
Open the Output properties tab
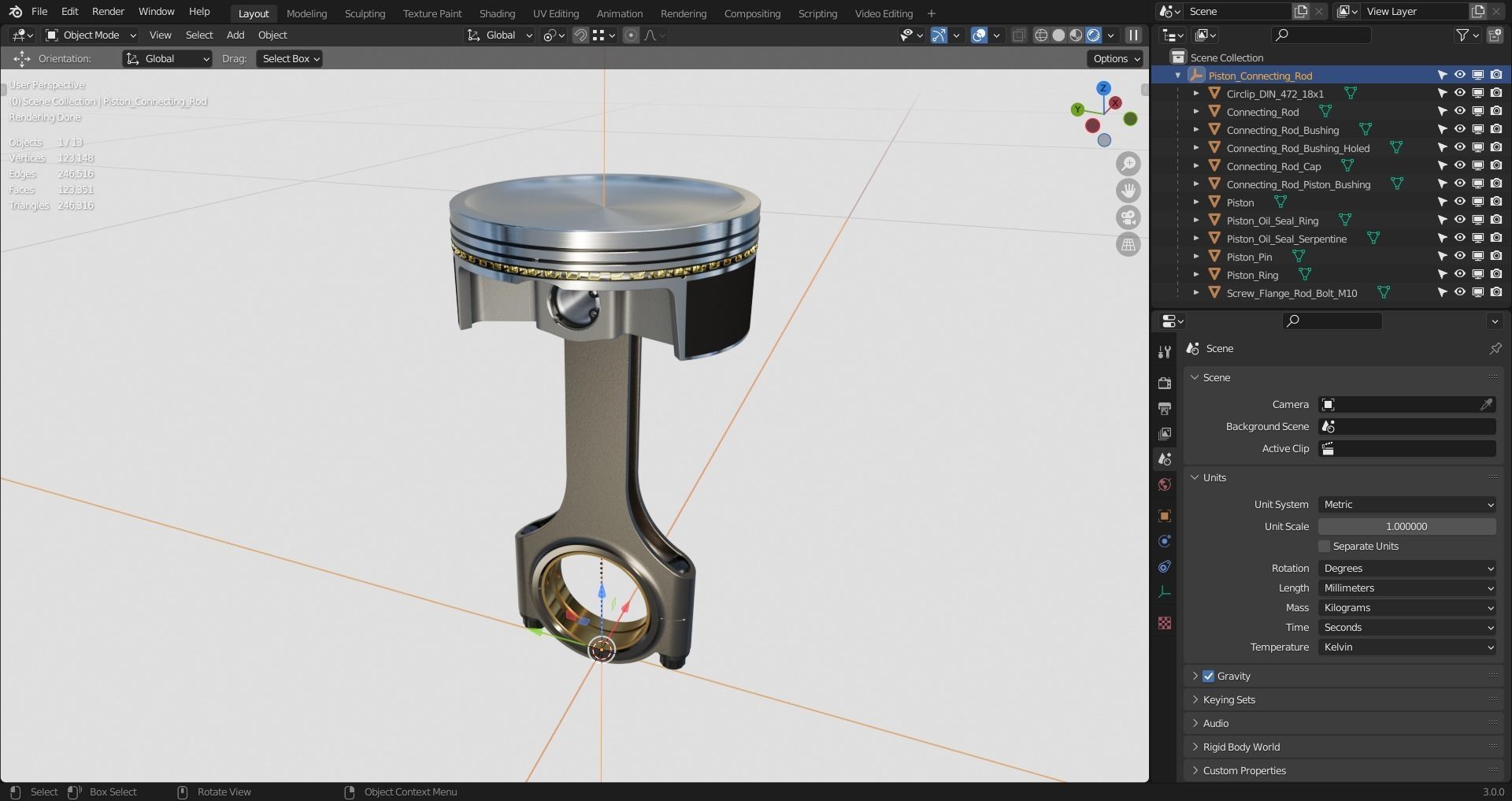1165,408
